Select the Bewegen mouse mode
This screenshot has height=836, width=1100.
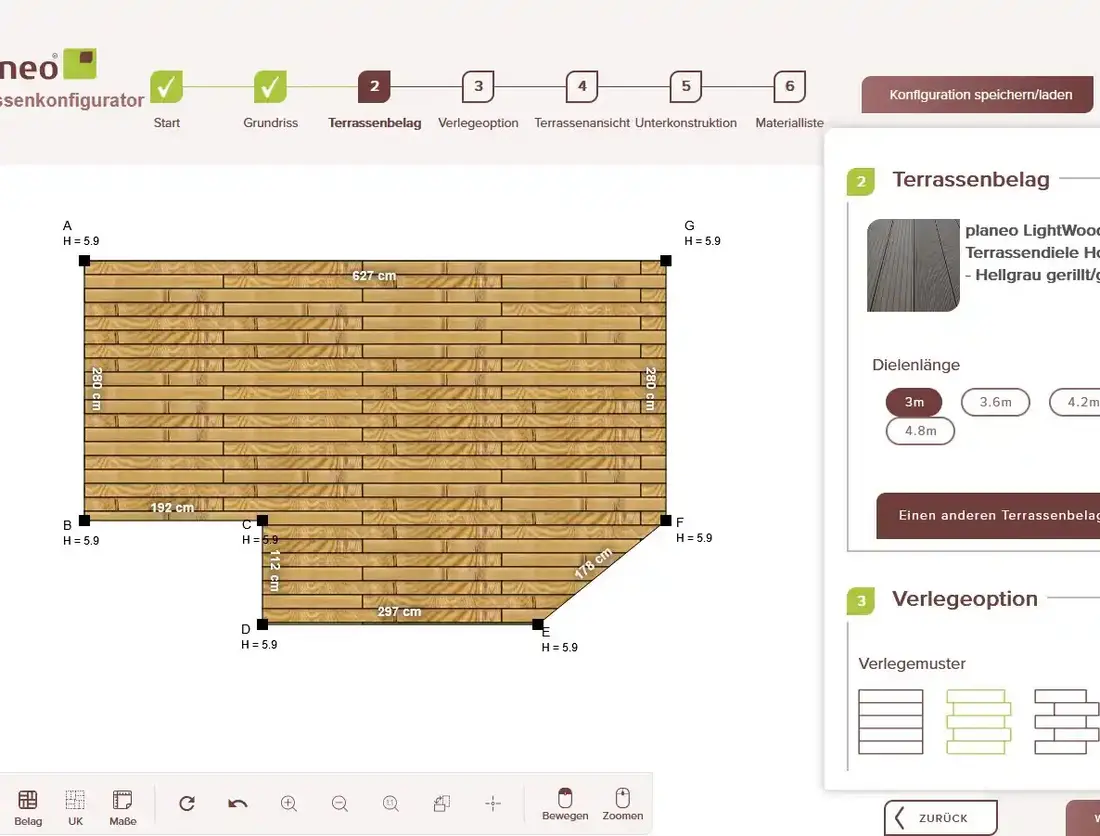tap(565, 801)
